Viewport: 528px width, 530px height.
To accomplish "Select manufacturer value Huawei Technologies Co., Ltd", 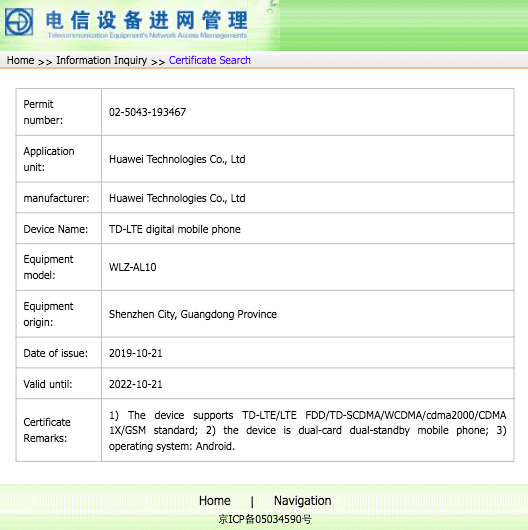I will point(177,198).
